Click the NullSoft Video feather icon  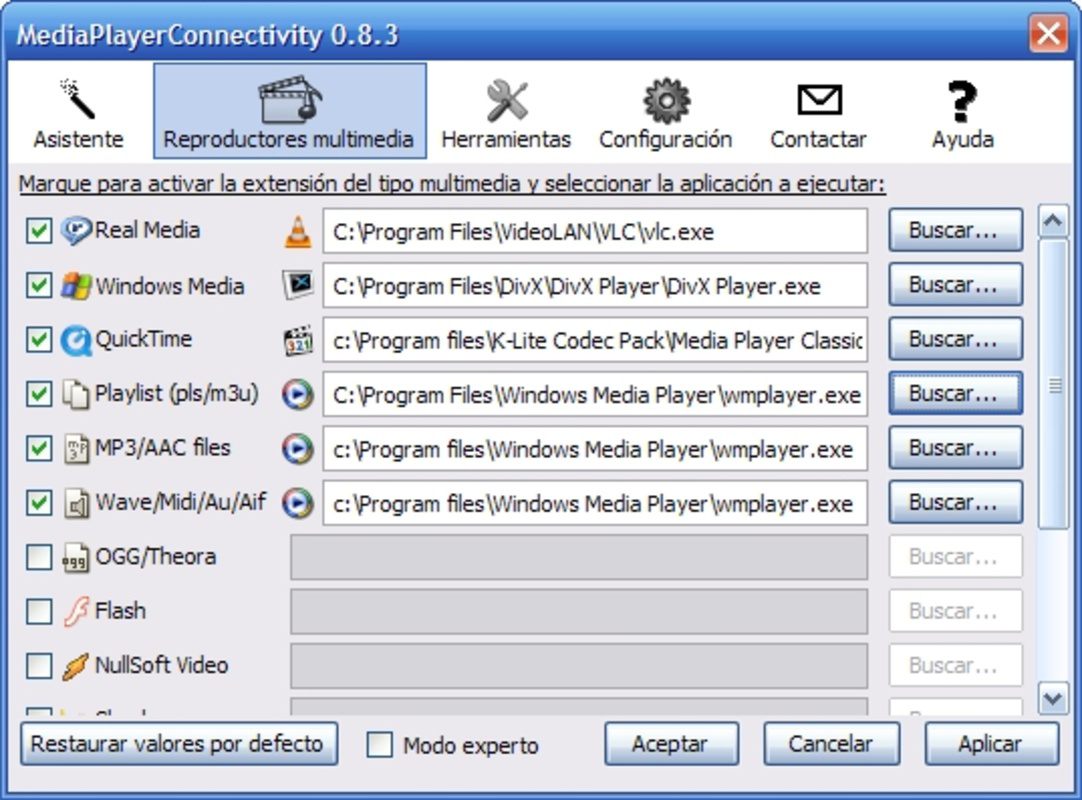[75, 666]
